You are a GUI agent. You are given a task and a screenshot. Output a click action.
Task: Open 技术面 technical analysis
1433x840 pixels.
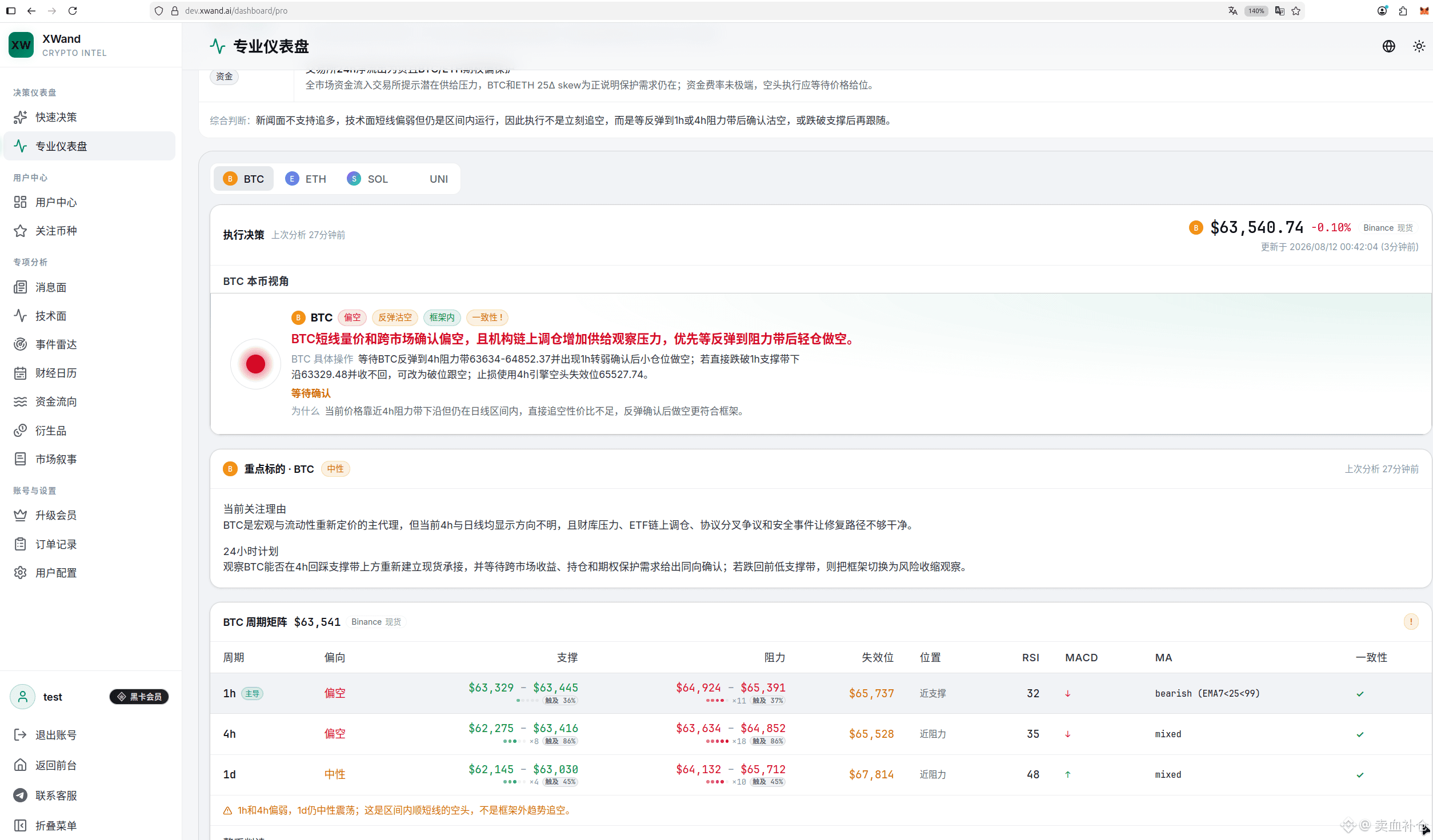(x=89, y=316)
